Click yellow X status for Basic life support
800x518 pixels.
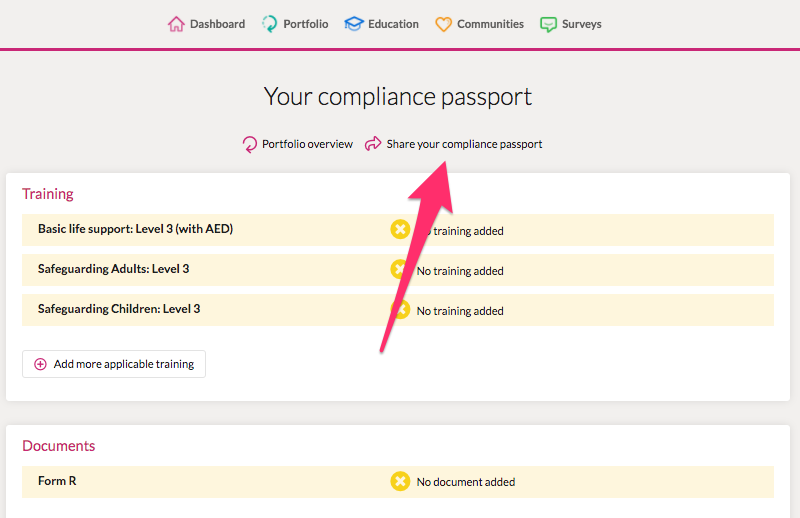pos(400,230)
